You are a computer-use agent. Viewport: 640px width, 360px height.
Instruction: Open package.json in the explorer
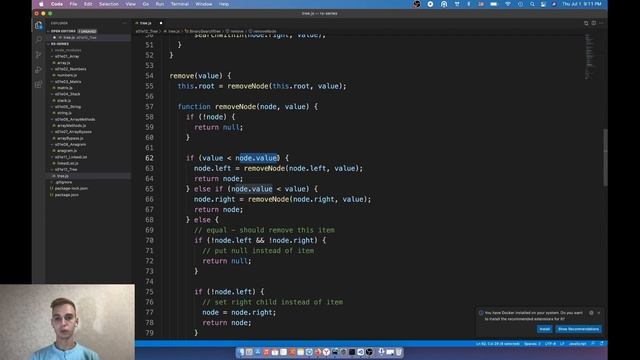(67, 195)
